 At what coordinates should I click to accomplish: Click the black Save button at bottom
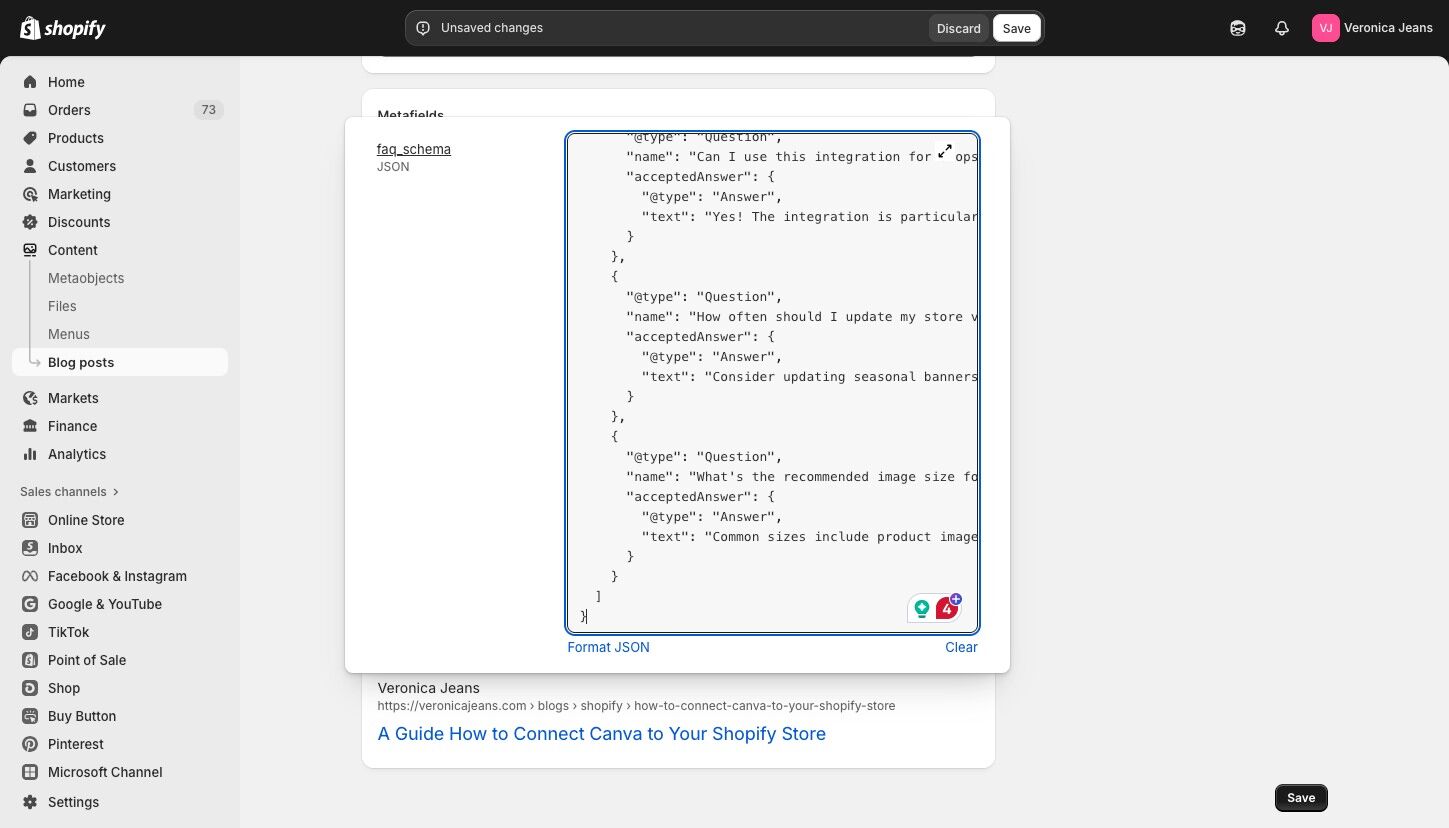[x=1301, y=798]
